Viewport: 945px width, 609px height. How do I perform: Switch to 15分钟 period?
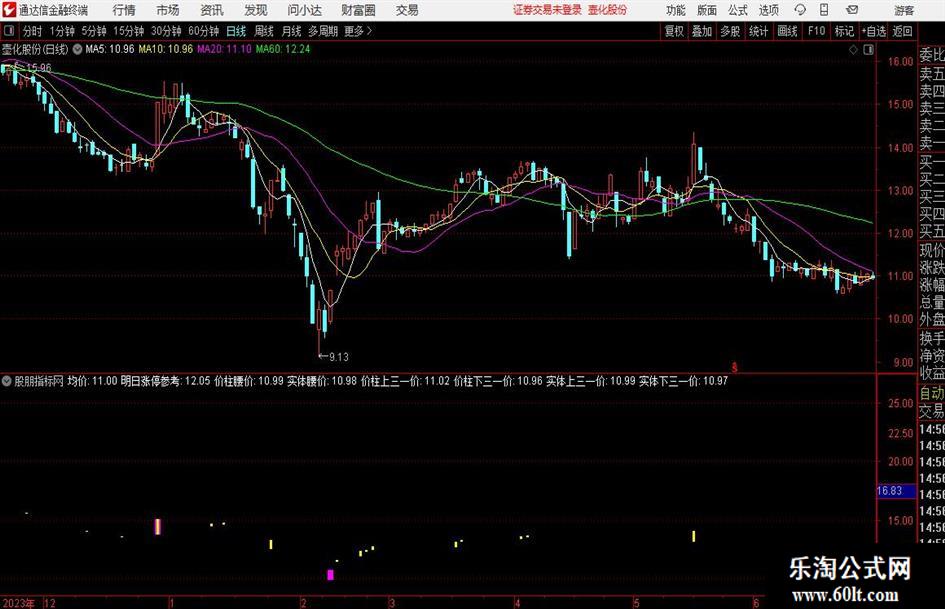coord(128,31)
